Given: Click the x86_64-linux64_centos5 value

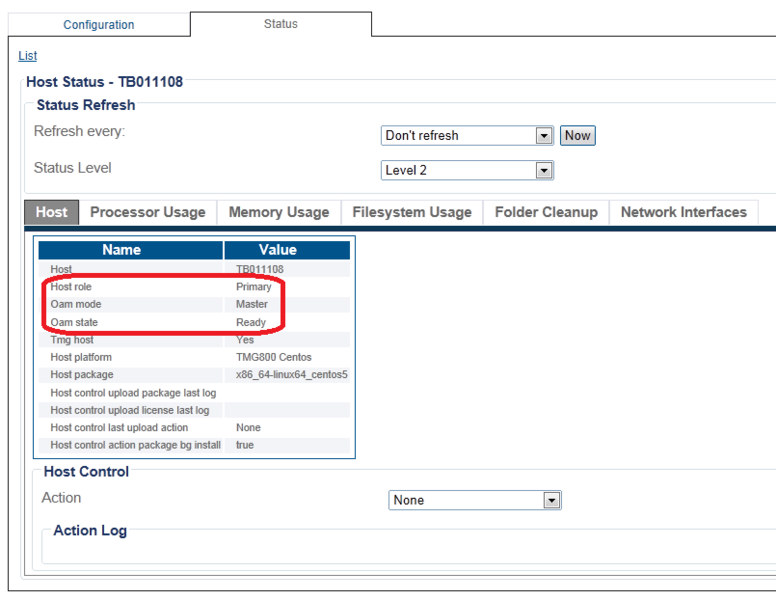Looking at the screenshot, I should pyautogui.click(x=291, y=375).
